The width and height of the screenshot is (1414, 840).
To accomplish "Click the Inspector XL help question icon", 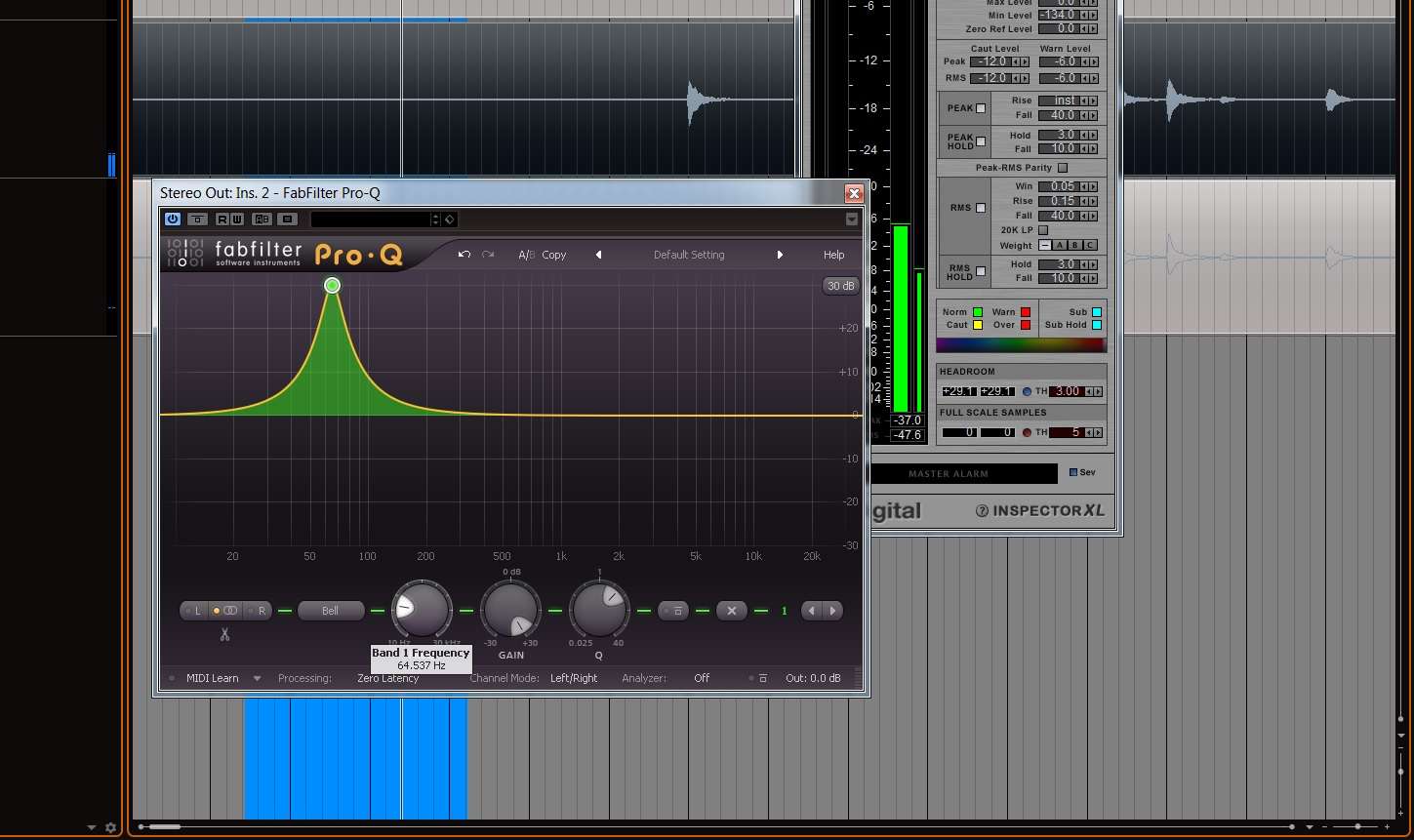I will (x=982, y=511).
